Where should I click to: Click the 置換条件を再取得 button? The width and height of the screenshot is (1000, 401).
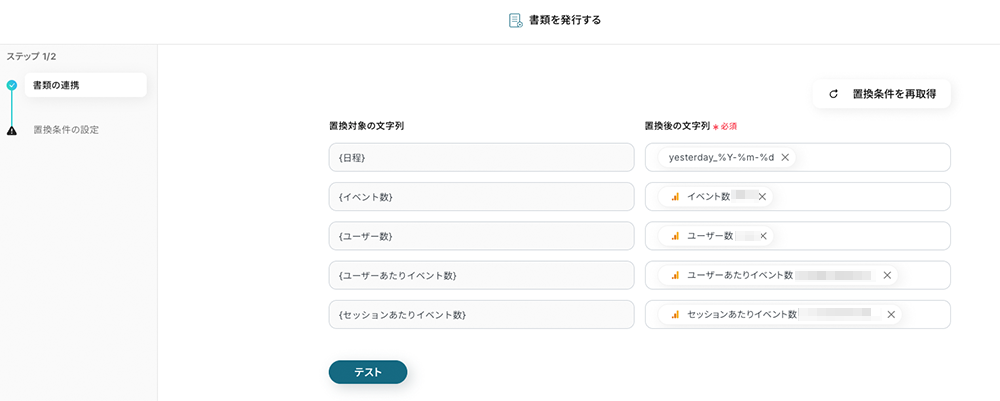pyautogui.click(x=881, y=94)
